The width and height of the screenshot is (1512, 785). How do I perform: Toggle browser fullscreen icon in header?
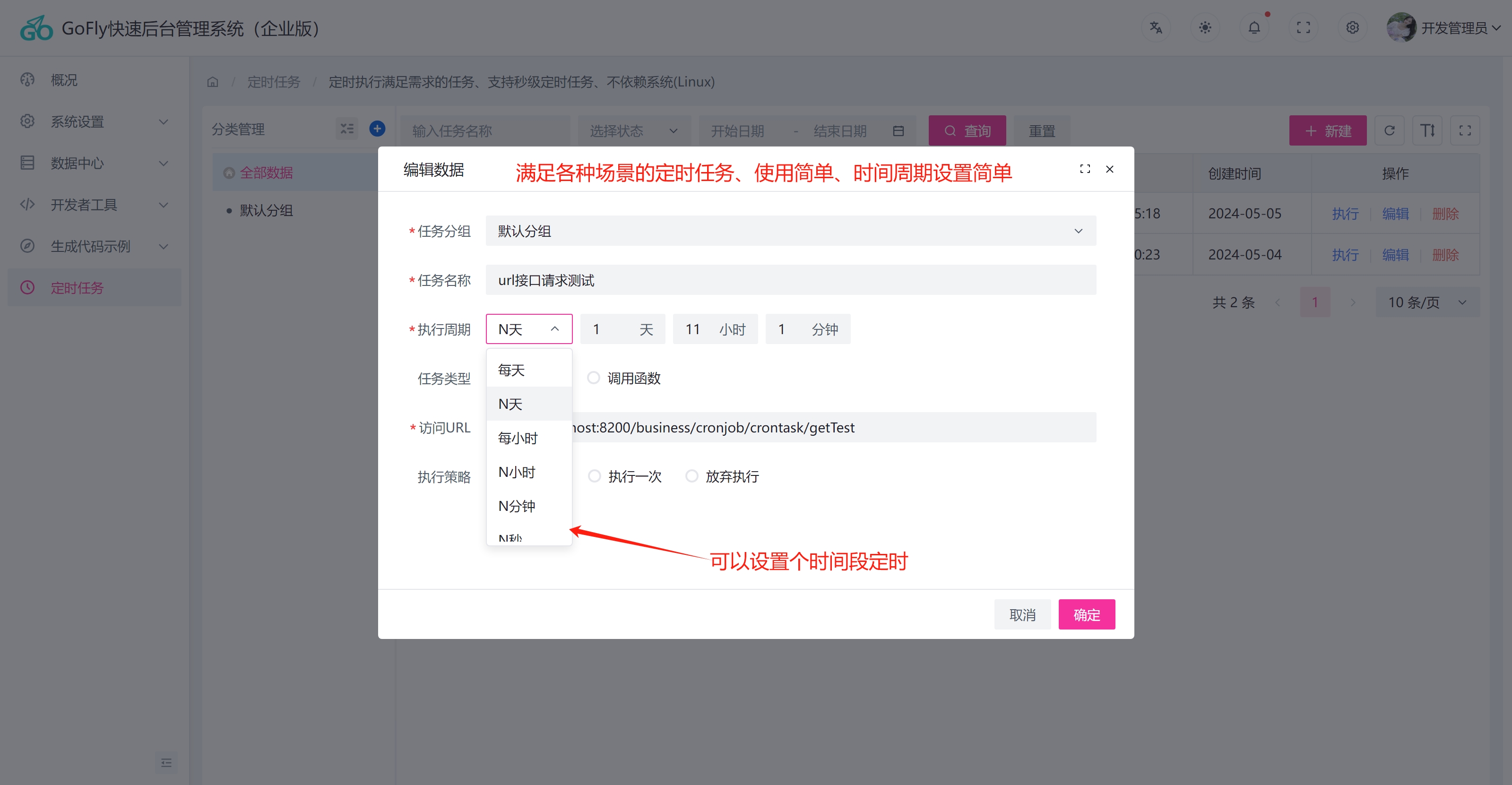[x=1304, y=27]
